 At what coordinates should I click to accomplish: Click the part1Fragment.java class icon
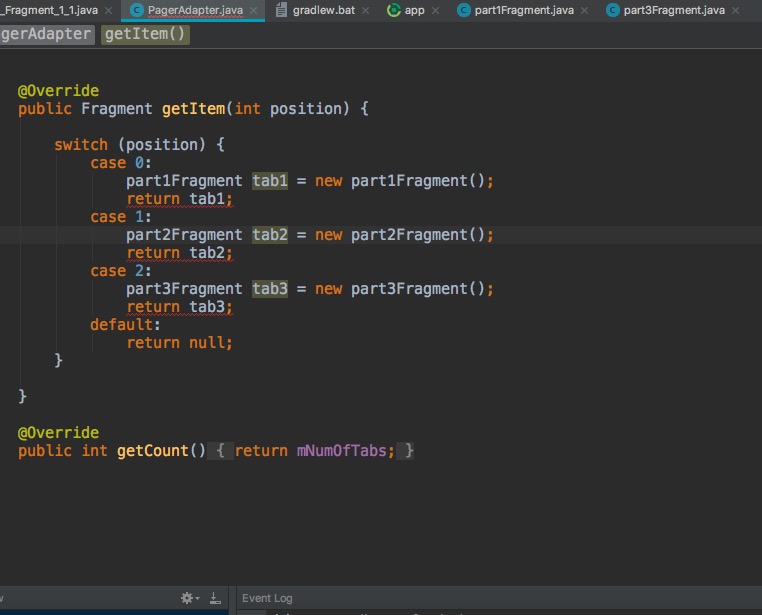point(464,10)
